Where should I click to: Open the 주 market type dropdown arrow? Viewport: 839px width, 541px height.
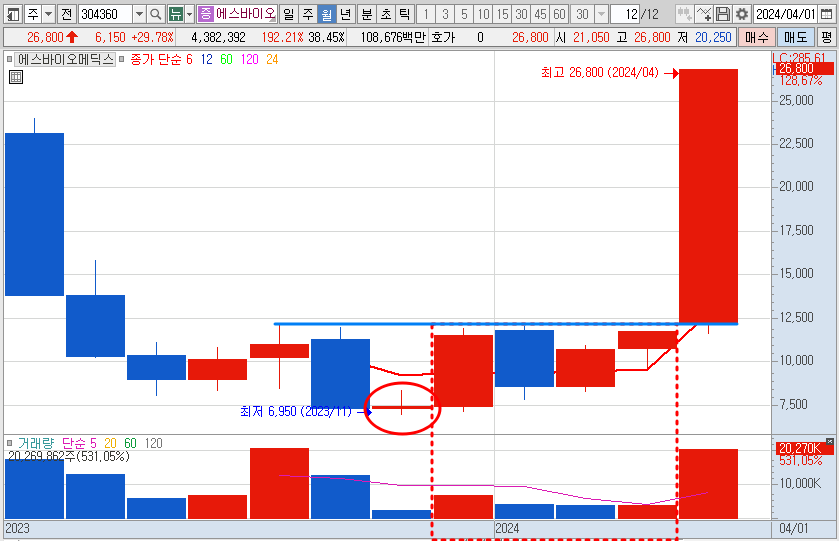[48, 14]
